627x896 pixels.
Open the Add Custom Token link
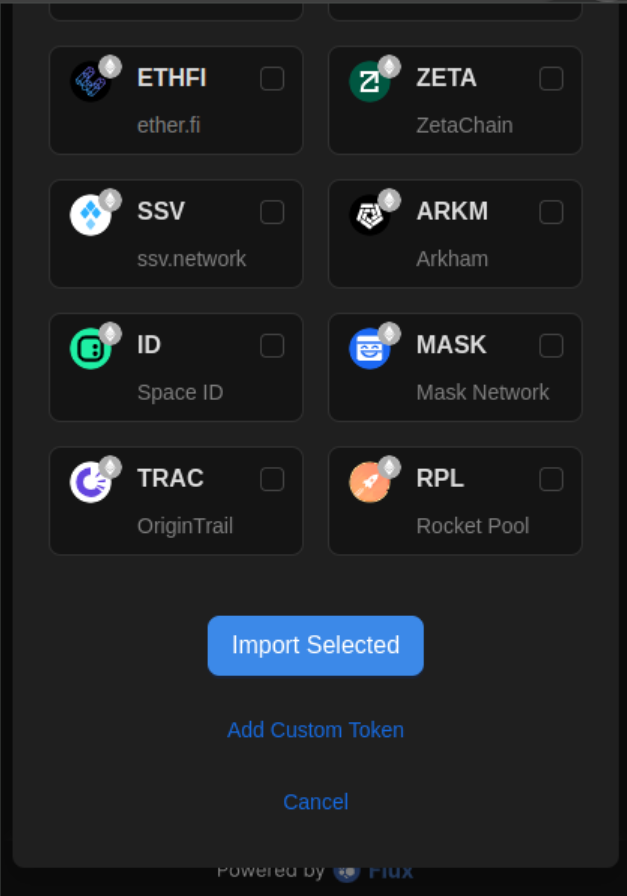click(316, 730)
